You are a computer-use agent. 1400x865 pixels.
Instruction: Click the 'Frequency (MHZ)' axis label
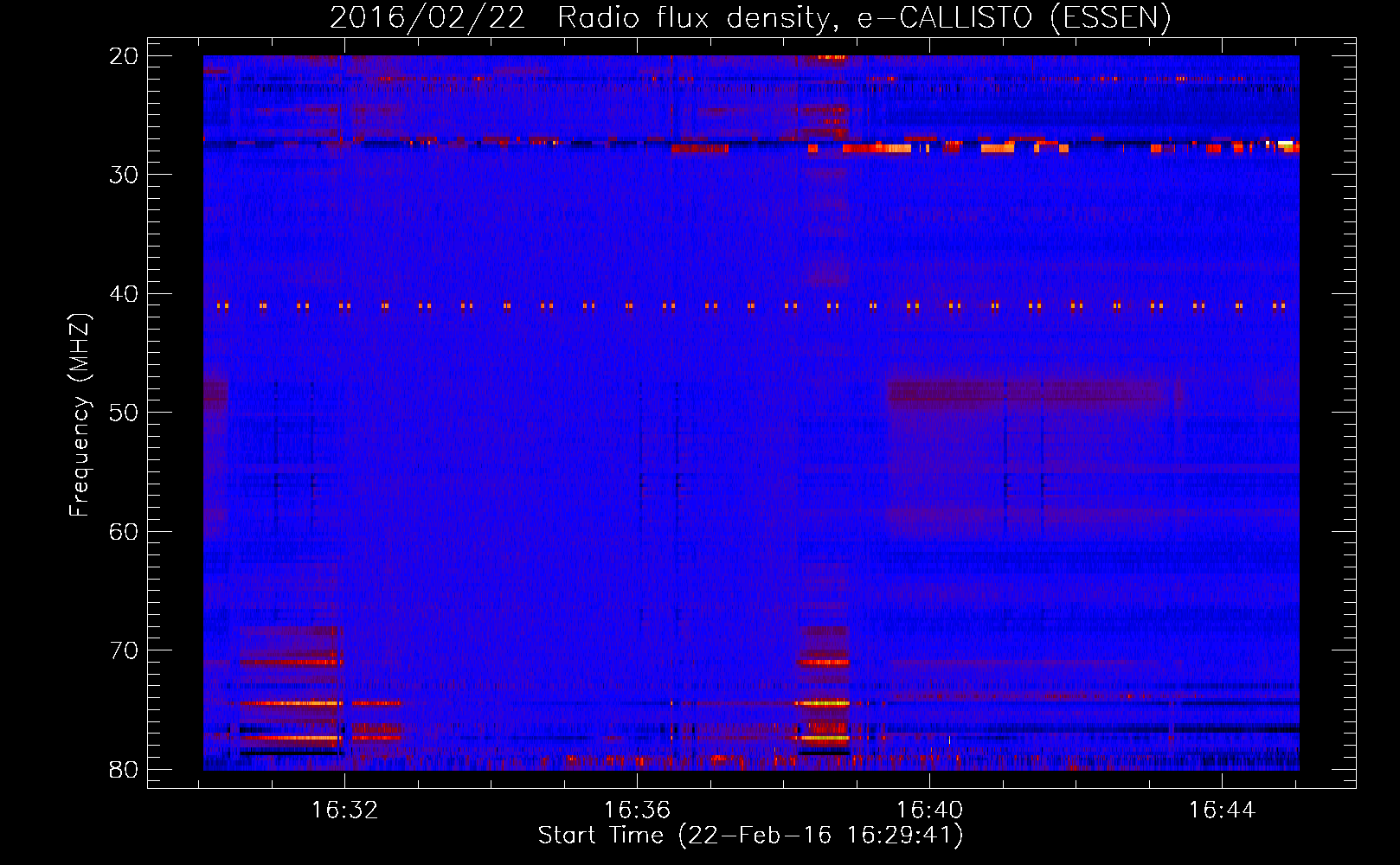tap(80, 415)
